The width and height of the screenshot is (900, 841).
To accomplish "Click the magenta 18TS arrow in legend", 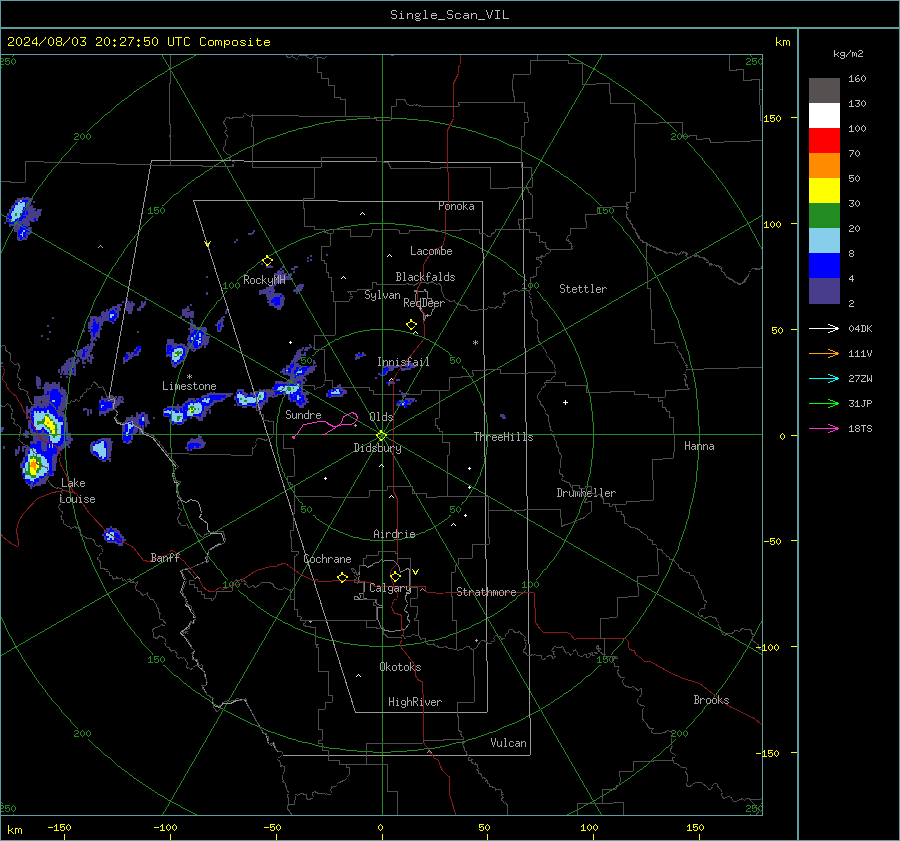I will tap(824, 428).
